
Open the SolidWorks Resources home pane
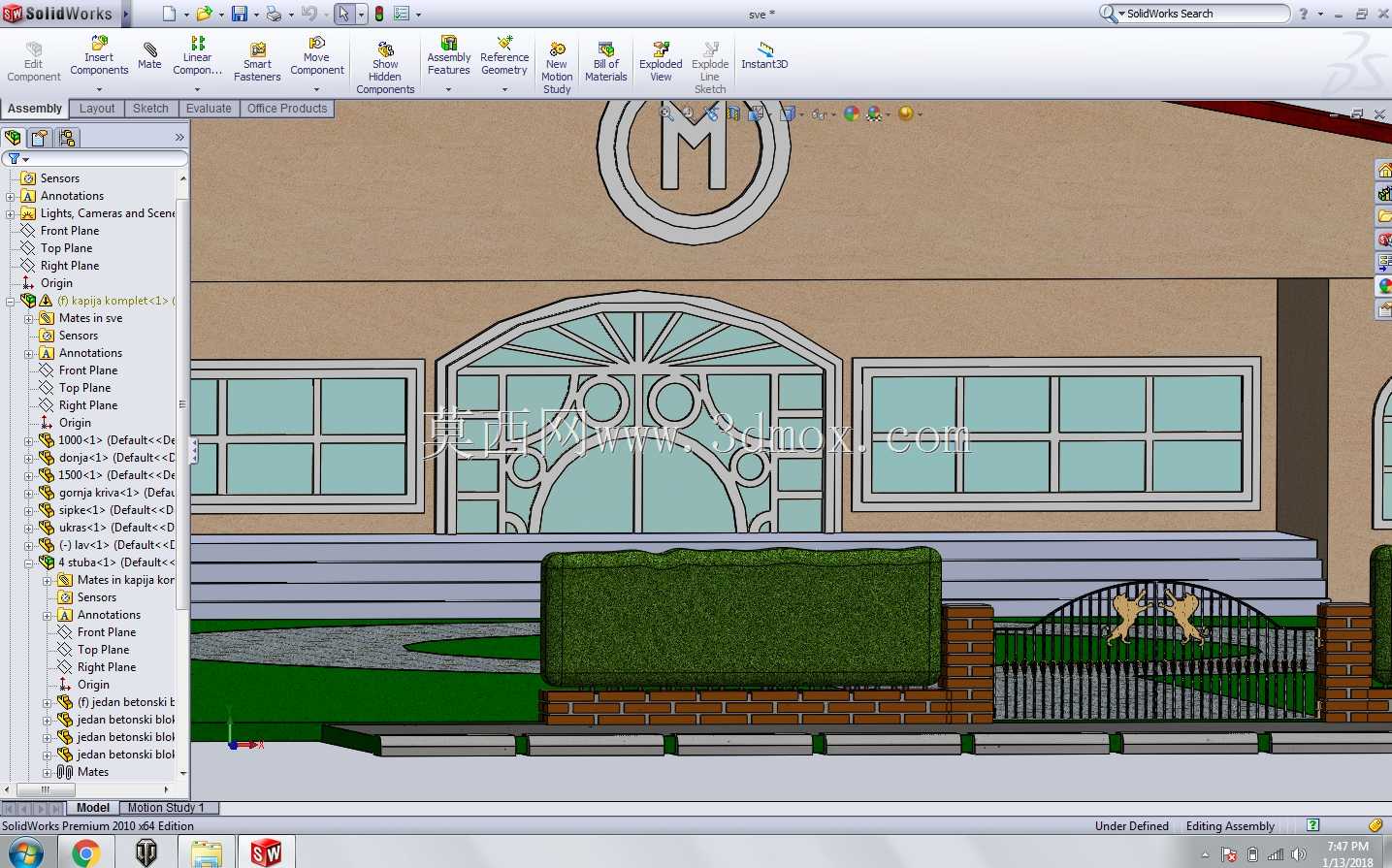click(1384, 171)
